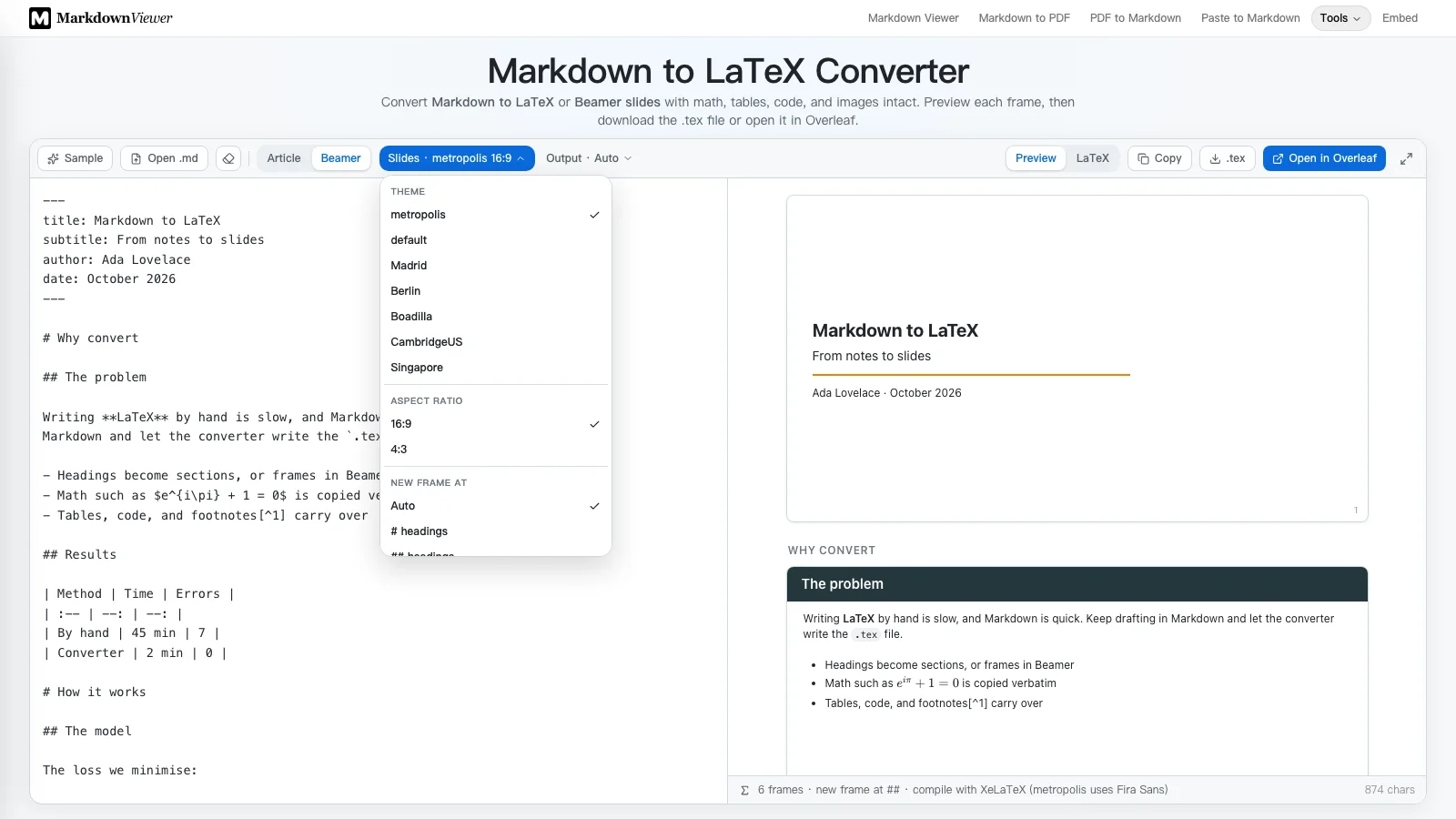Click the 'WHY CONVERT' section label
This screenshot has width=1456, height=819.
(x=832, y=551)
